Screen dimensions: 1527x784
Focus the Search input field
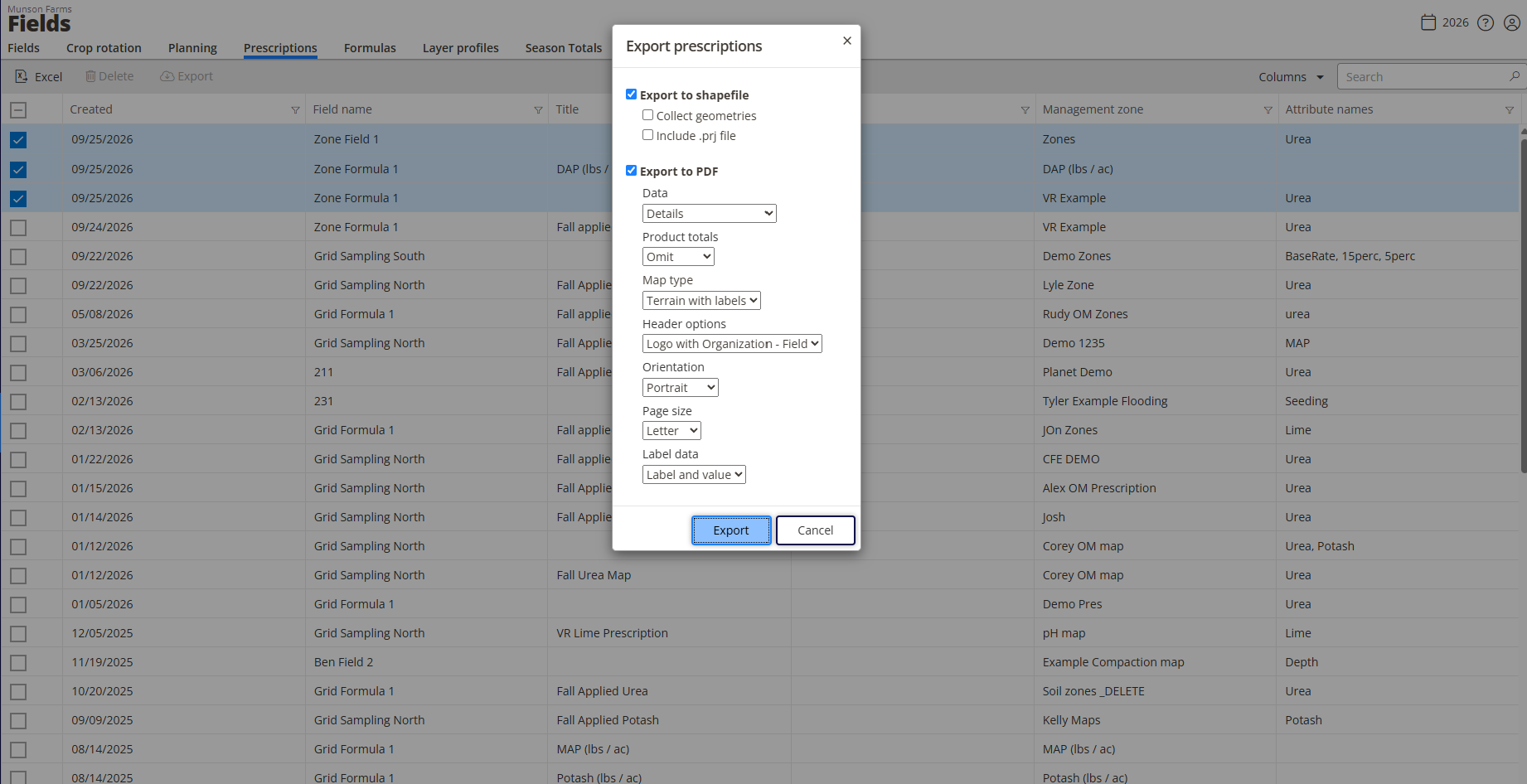coord(1424,77)
